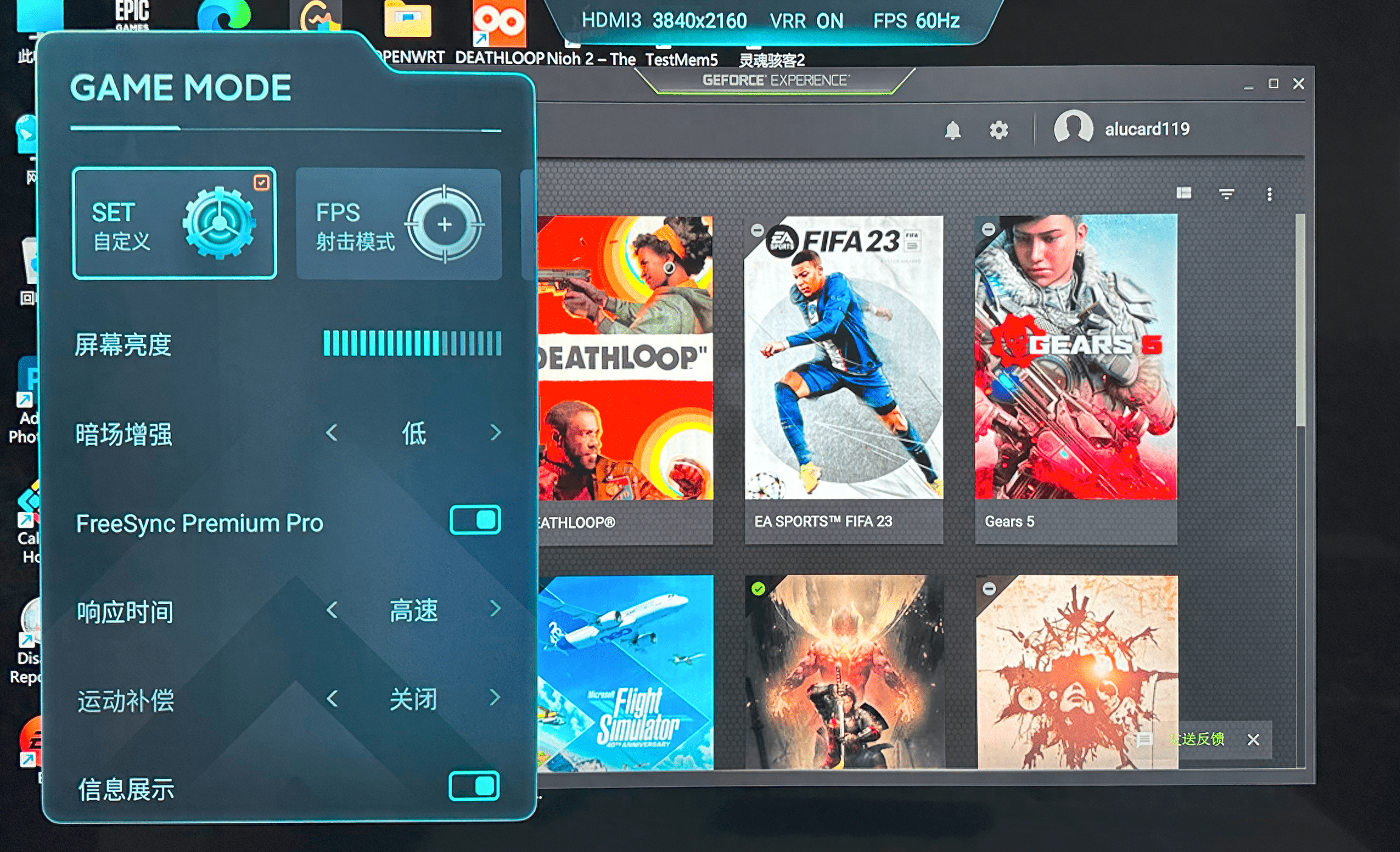
Task: Switch game library view layout icon
Action: (1184, 193)
